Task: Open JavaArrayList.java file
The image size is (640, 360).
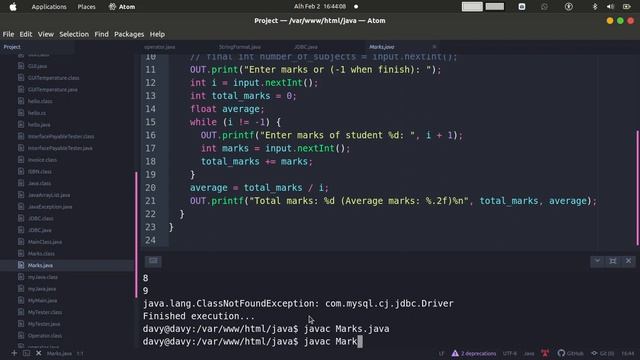Action: [49, 195]
